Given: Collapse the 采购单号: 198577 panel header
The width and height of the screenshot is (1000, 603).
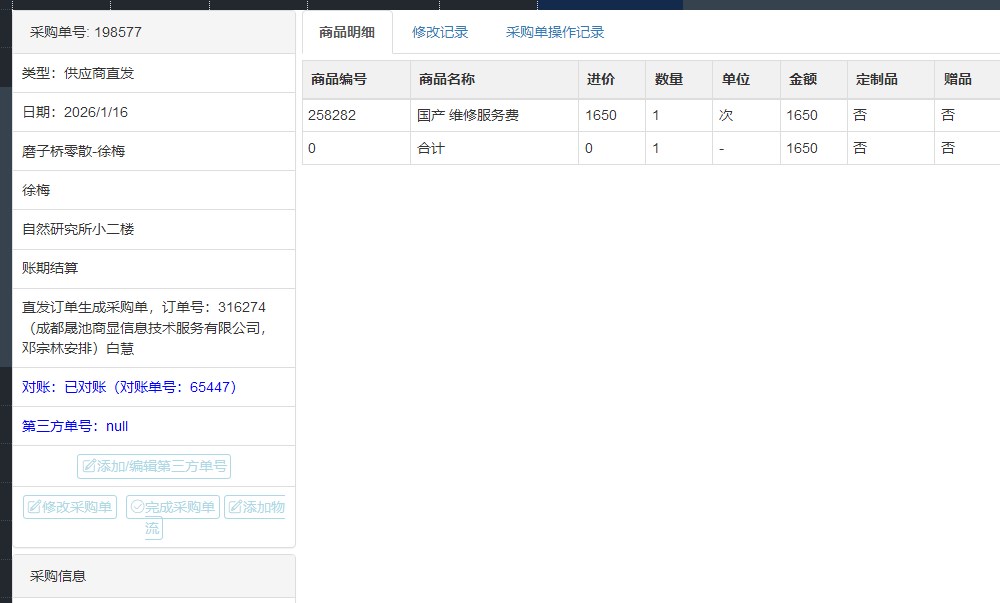Looking at the screenshot, I should coord(86,32).
